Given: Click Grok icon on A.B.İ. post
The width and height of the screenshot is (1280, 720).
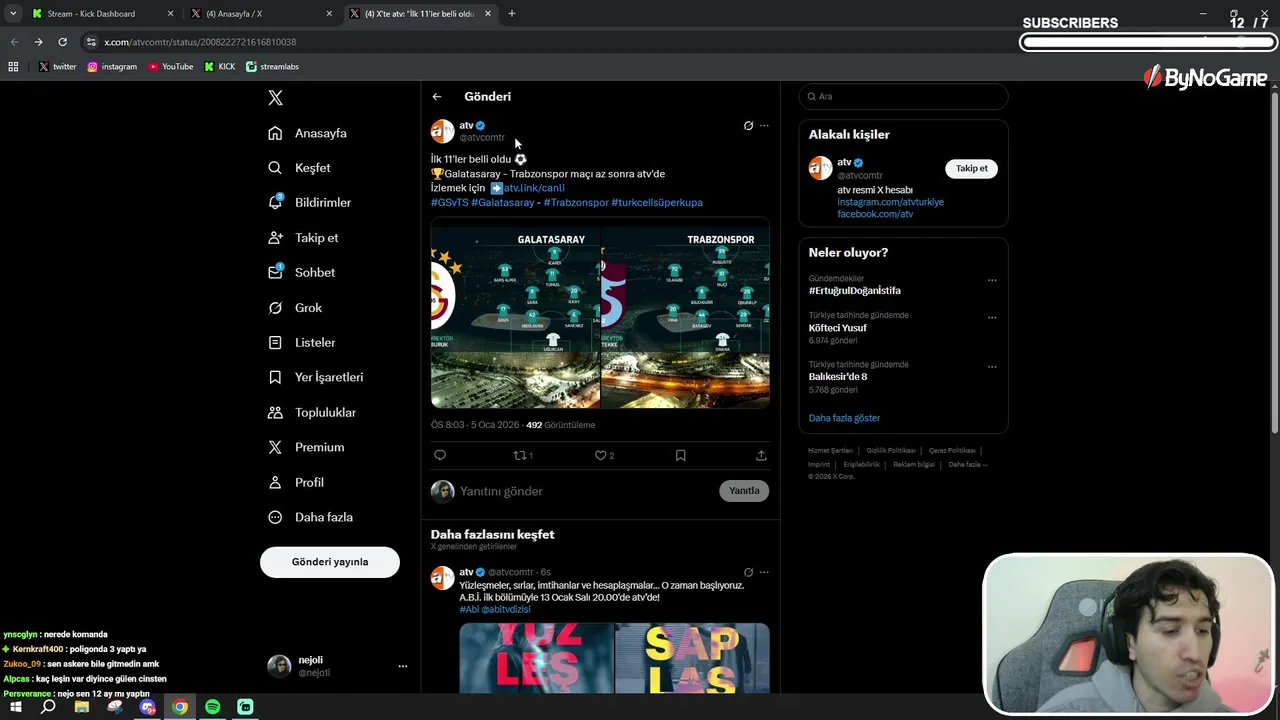Looking at the screenshot, I should click(x=748, y=573).
